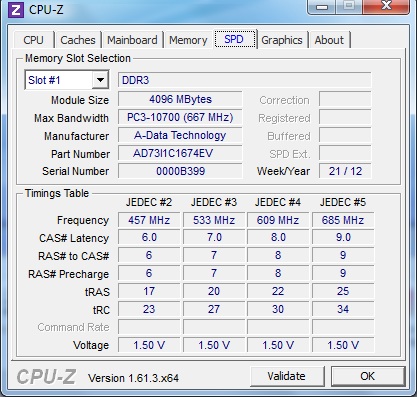
Task: Click the JEDEC #3 column header
Action: 214,202
